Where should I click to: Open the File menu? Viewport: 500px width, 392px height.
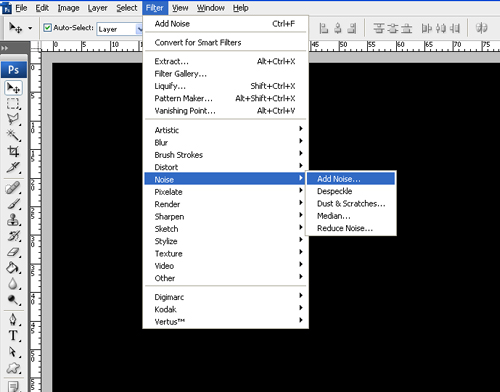[21, 8]
